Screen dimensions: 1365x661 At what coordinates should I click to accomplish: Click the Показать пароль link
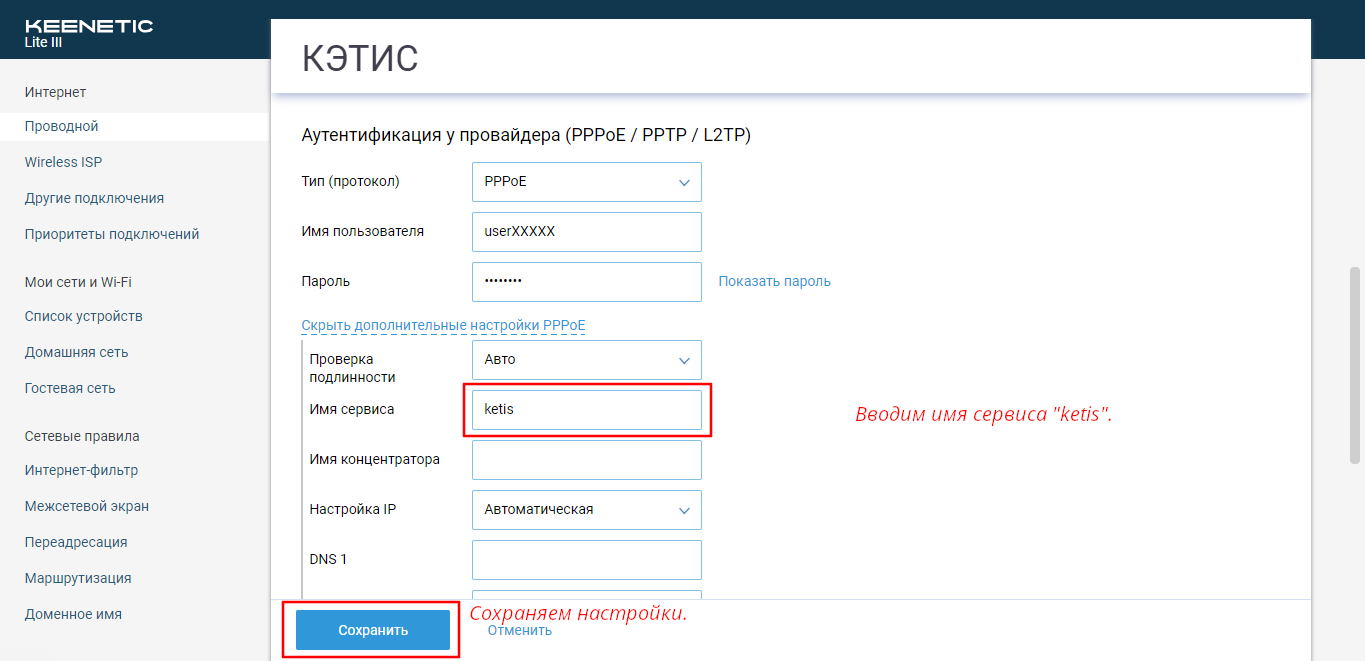click(x=775, y=281)
